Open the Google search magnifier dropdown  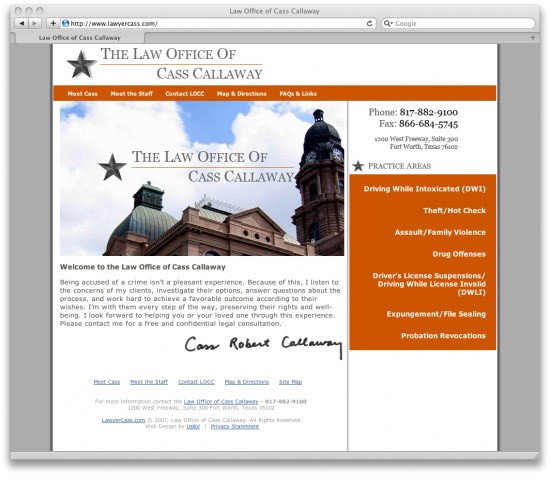388,24
